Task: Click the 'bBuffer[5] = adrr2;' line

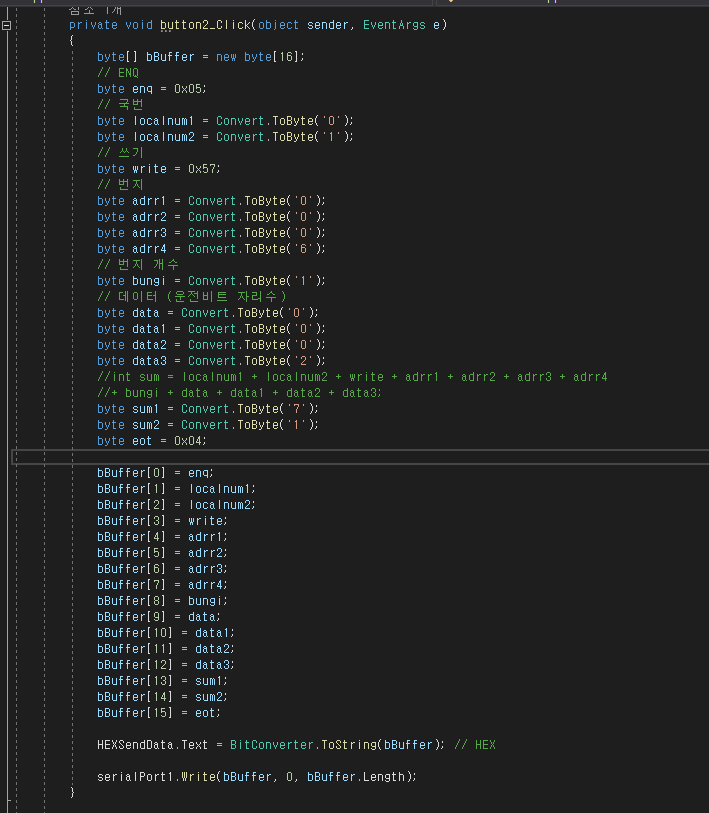Action: (x=162, y=553)
